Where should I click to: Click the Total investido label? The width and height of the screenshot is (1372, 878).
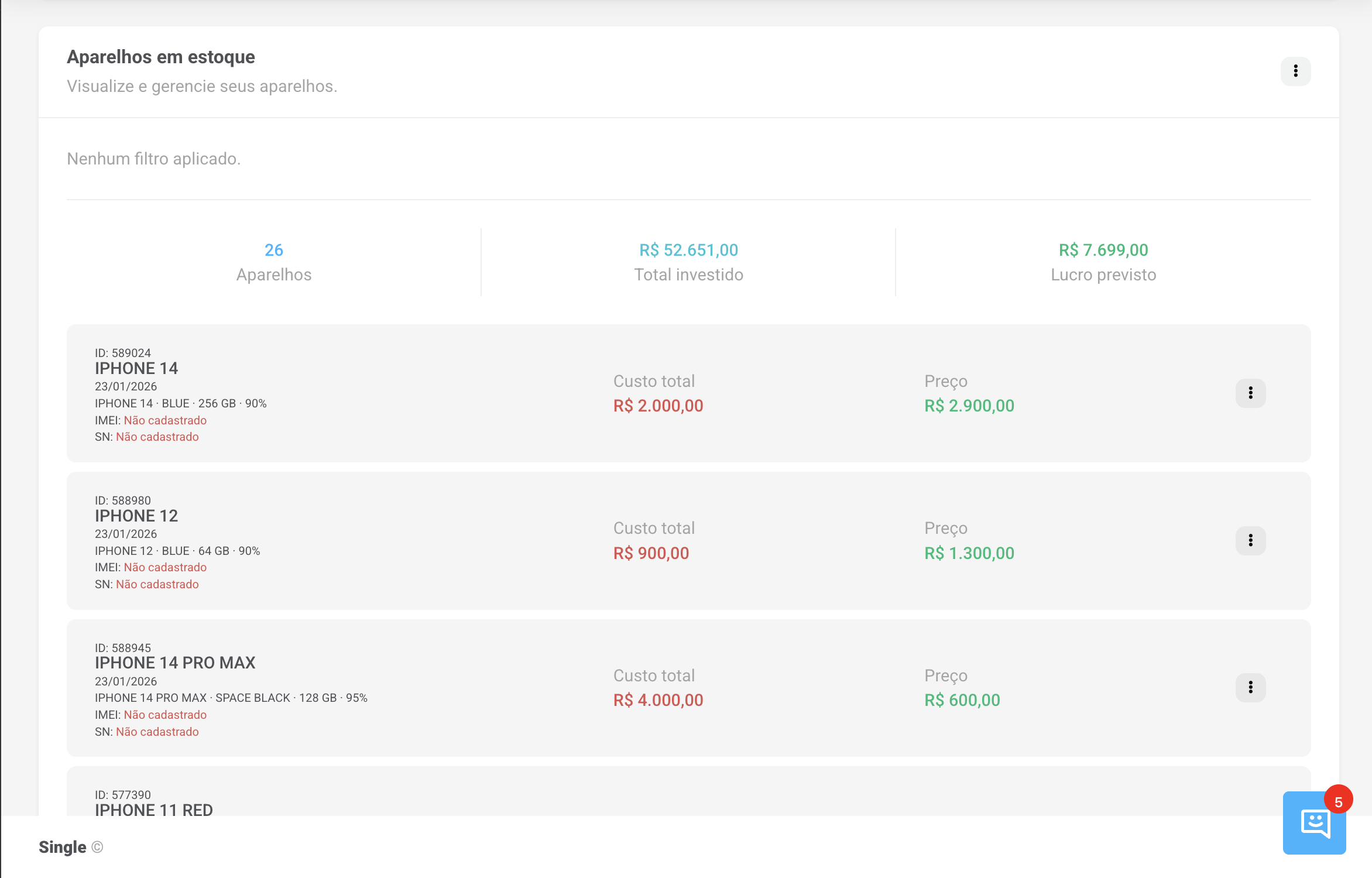pos(689,275)
